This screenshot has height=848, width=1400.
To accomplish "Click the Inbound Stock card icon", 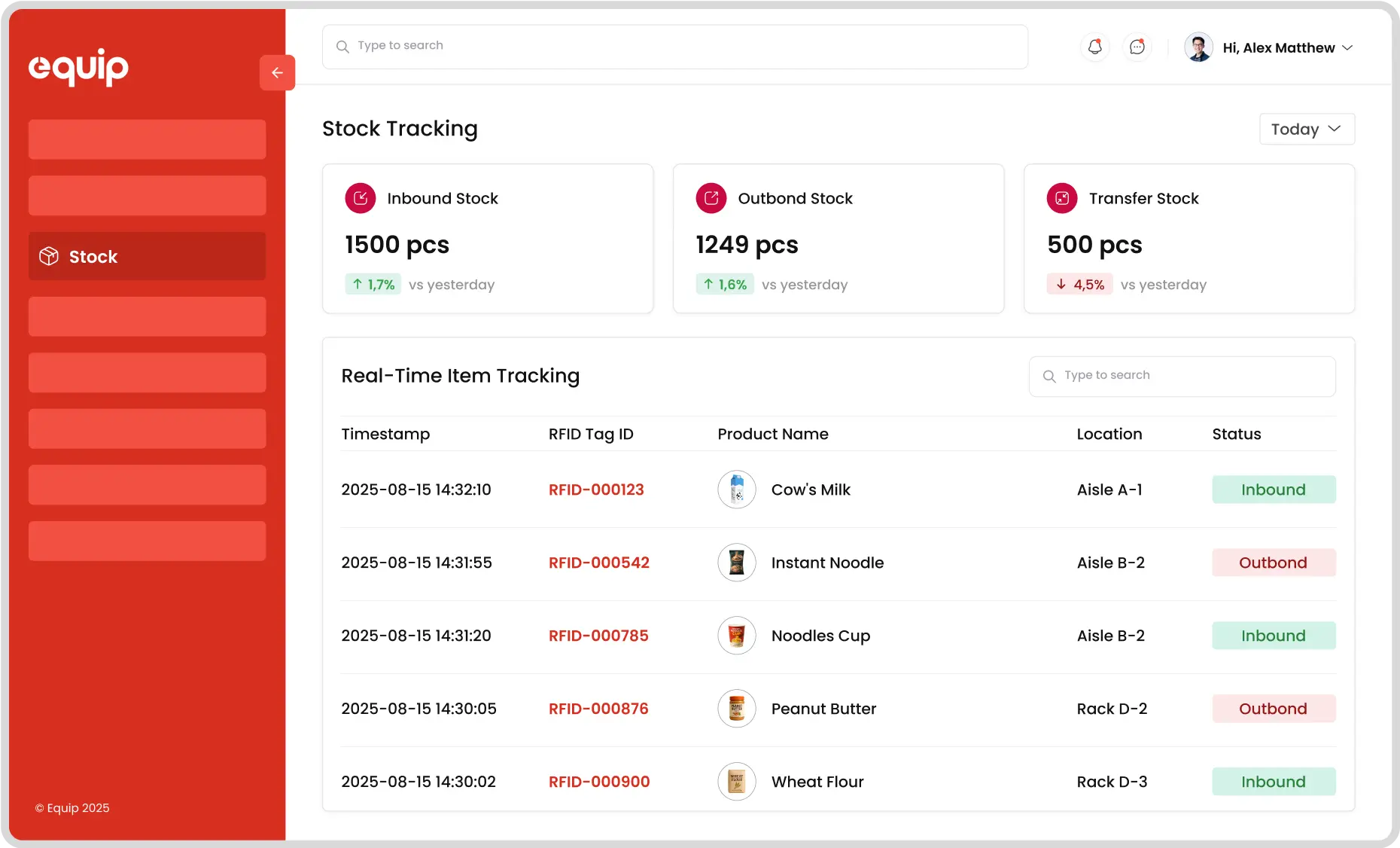I will pyautogui.click(x=361, y=198).
